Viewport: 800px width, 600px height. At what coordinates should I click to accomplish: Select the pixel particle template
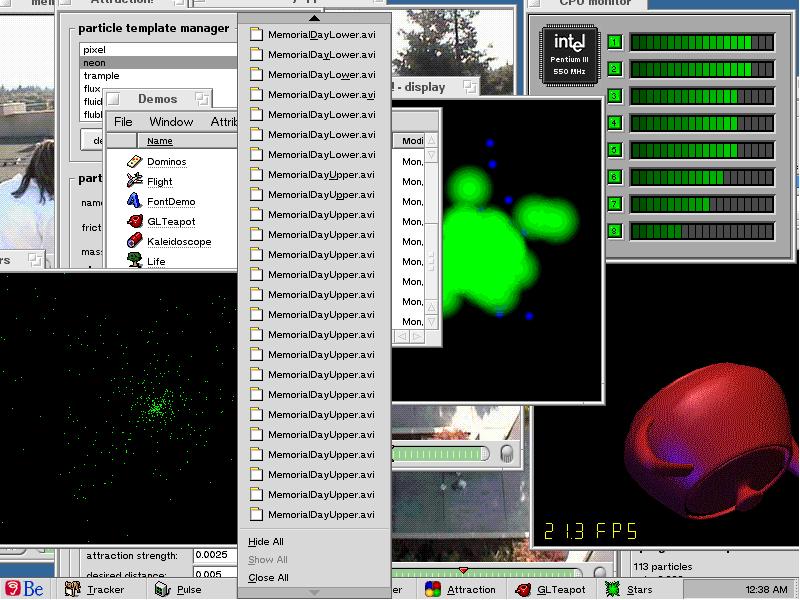pyautogui.click(x=95, y=49)
